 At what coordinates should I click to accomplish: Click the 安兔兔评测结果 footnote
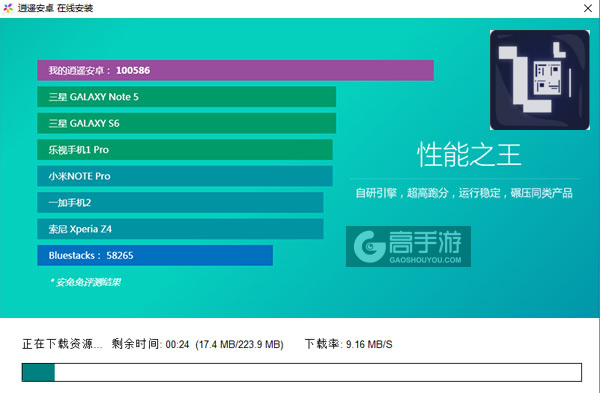[x=85, y=282]
